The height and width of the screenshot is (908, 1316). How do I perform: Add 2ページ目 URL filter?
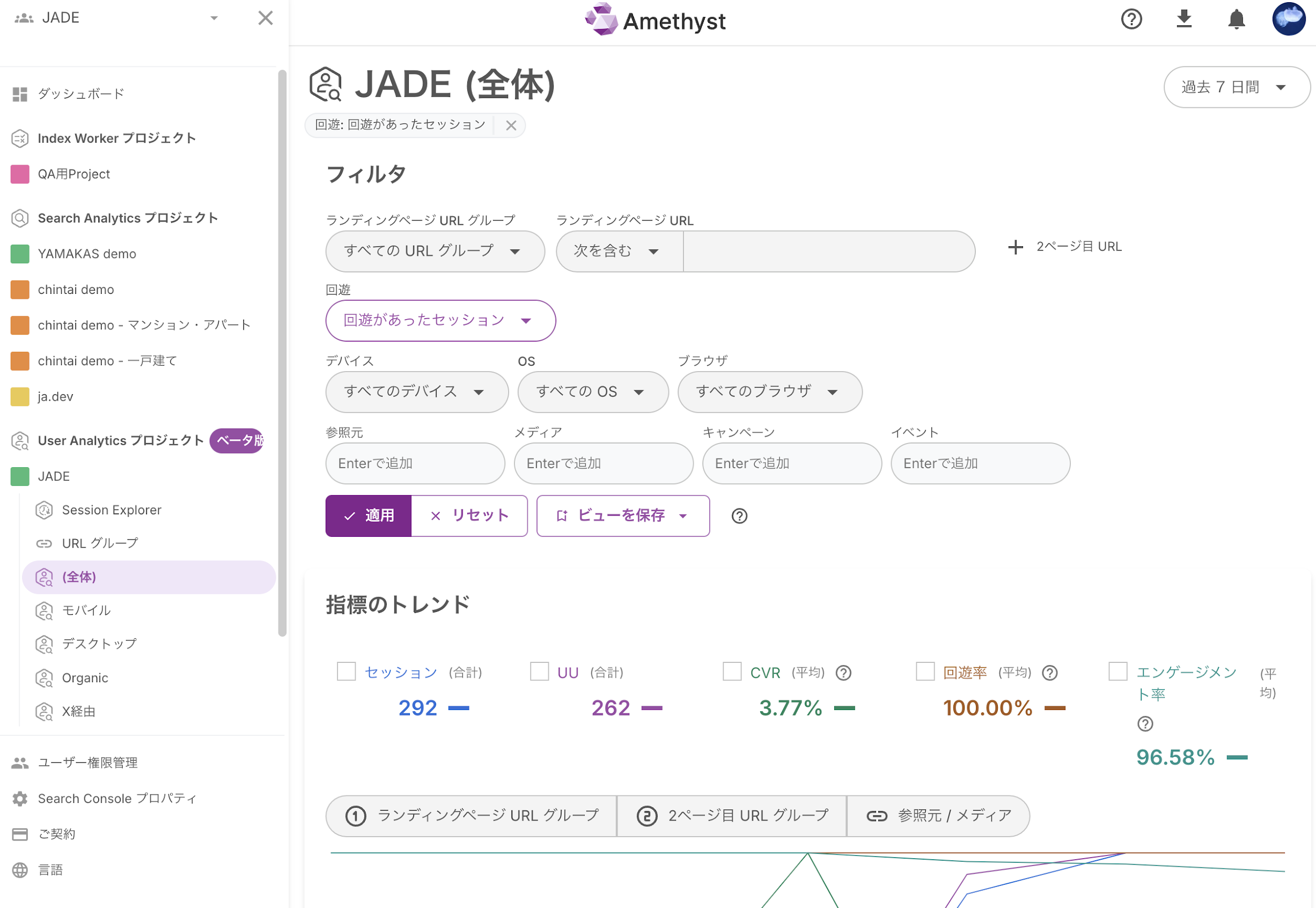point(1064,246)
